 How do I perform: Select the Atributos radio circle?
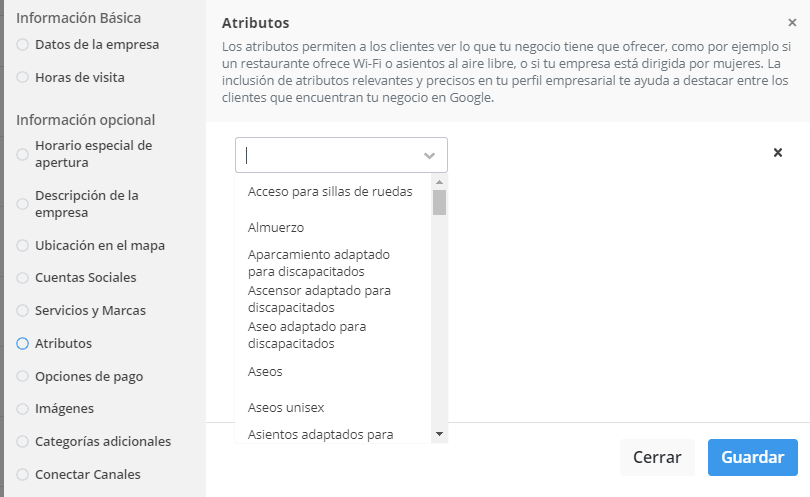(23, 343)
